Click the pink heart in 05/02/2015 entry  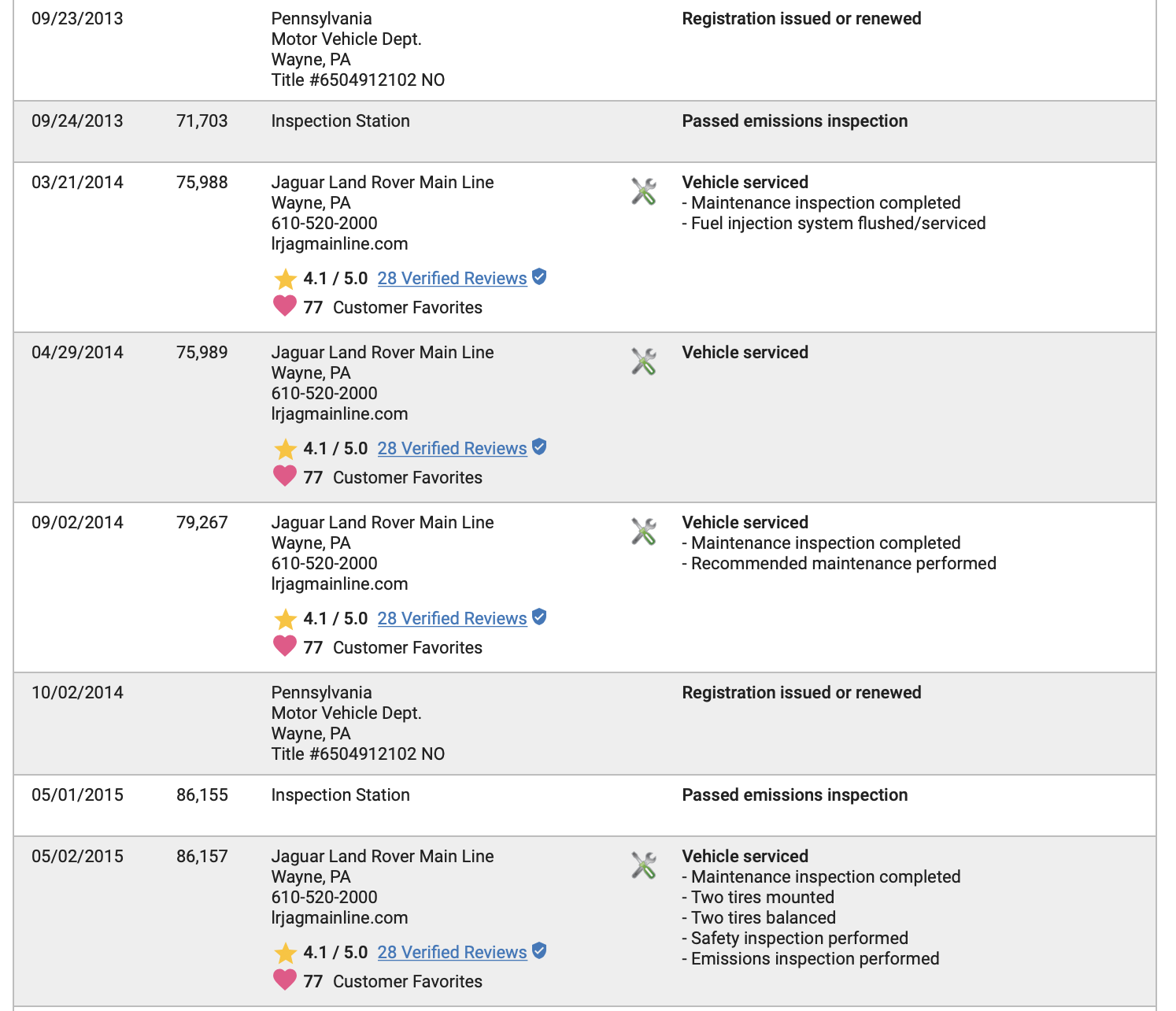tap(285, 980)
